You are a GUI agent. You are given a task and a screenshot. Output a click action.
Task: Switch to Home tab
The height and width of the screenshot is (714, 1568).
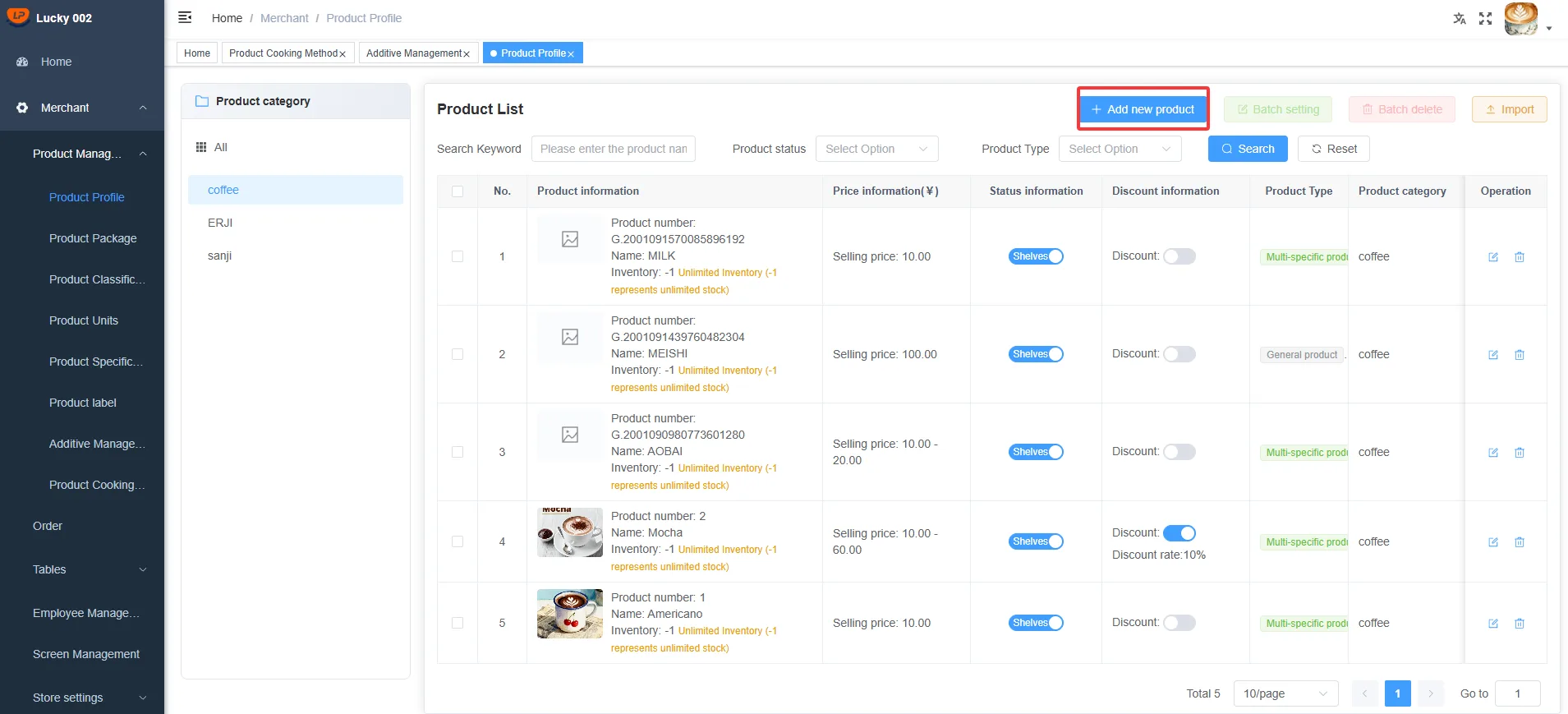pos(197,53)
